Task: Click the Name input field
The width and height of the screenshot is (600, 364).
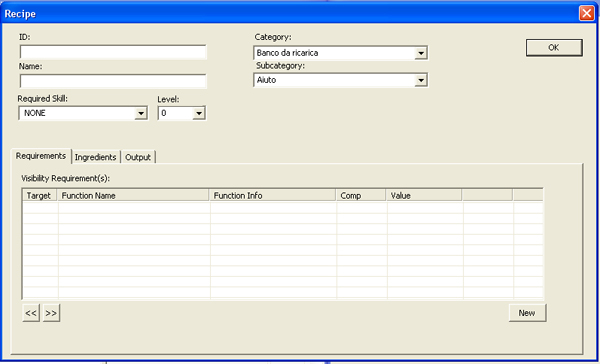Action: [113, 81]
